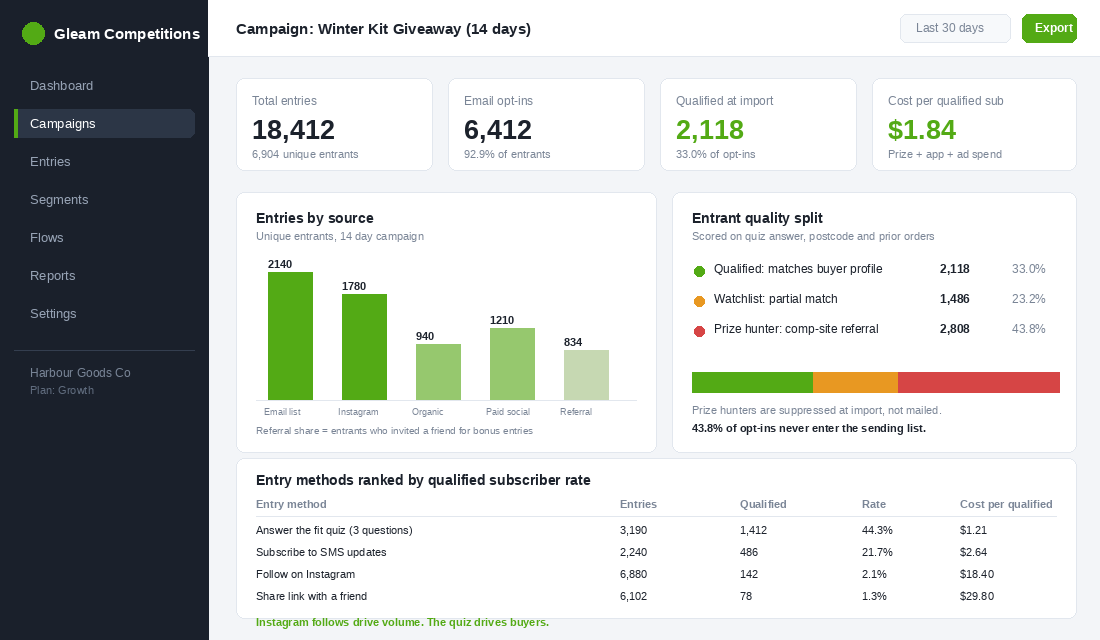
Task: Open the Last 30 days date range selector
Action: 955,28
